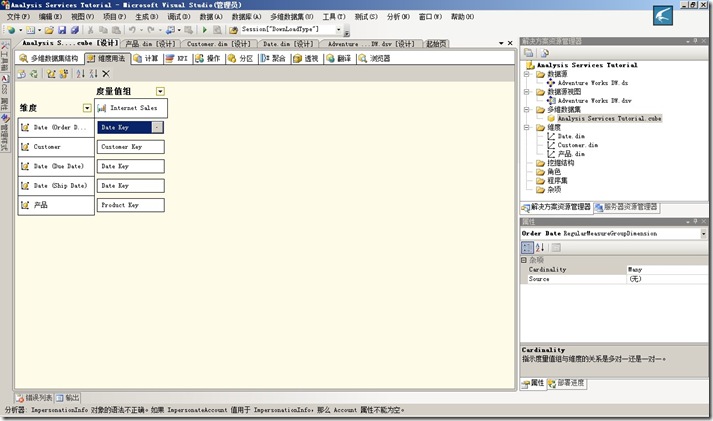The image size is (713, 421).
Task: Open the Toolbox side panel
Action: coord(5,56)
